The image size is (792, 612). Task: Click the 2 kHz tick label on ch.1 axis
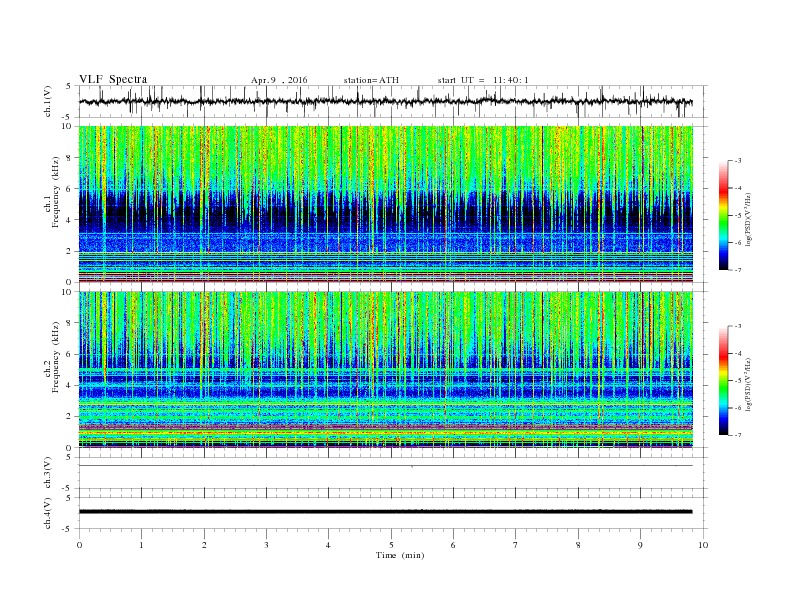pos(69,251)
